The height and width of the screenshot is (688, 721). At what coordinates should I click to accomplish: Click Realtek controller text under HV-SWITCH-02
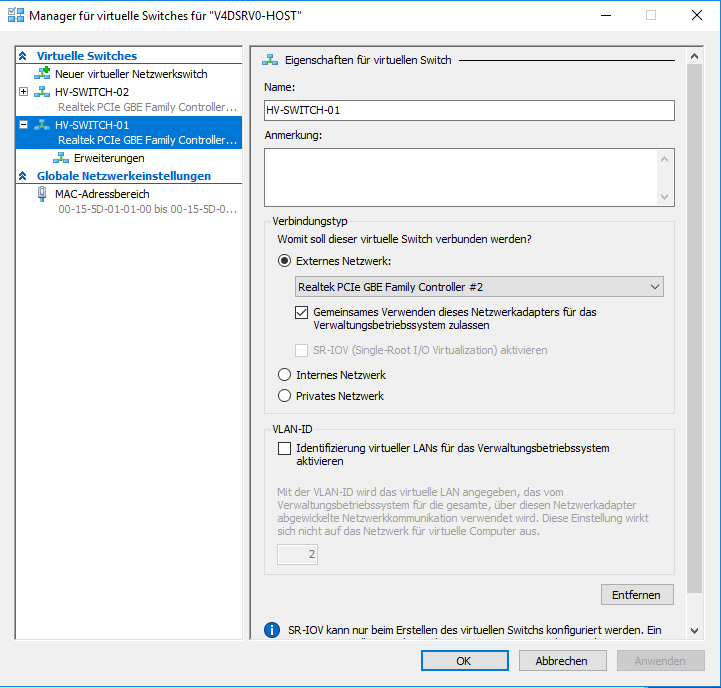(x=147, y=107)
